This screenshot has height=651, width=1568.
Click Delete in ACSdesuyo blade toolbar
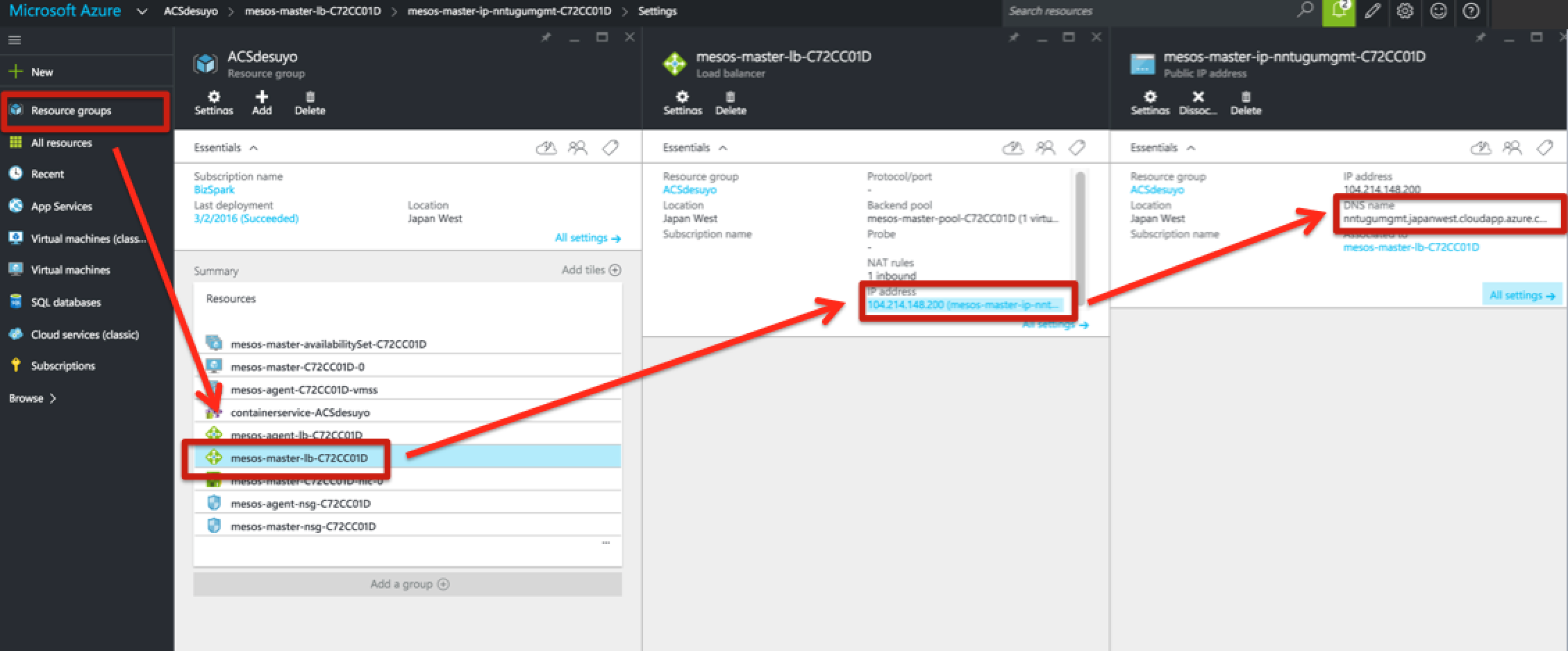click(310, 103)
